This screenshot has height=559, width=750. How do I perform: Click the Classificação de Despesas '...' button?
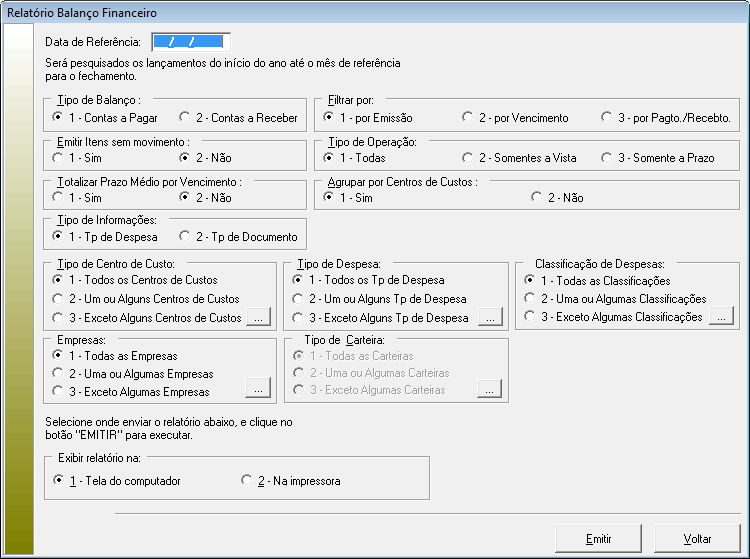click(722, 317)
